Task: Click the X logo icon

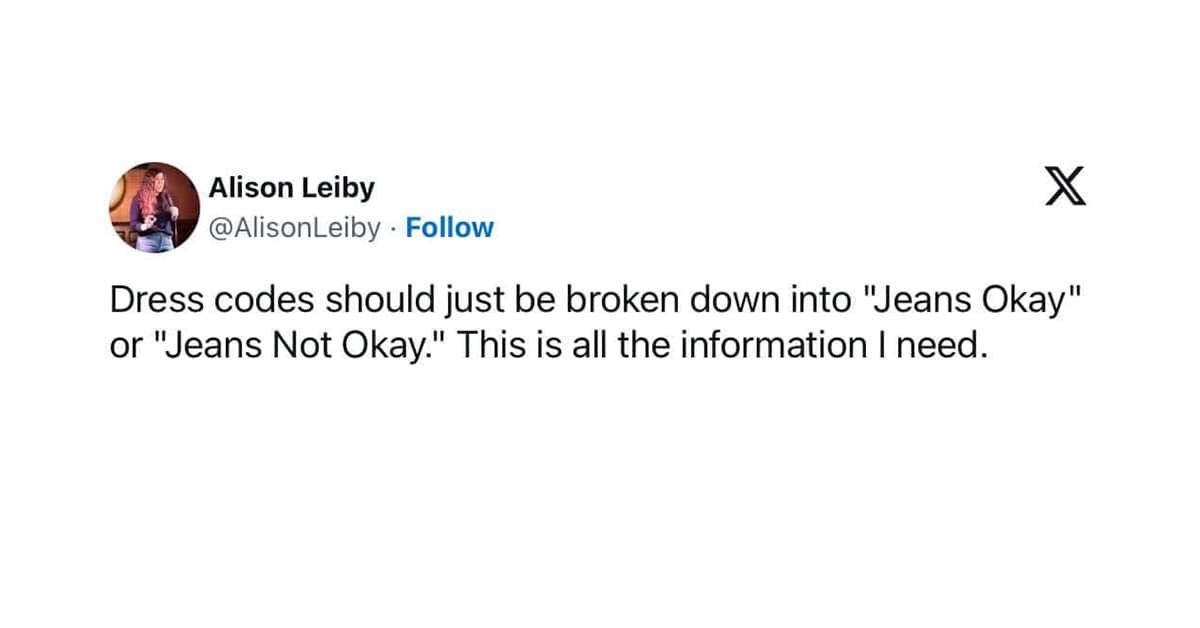Action: [1065, 186]
